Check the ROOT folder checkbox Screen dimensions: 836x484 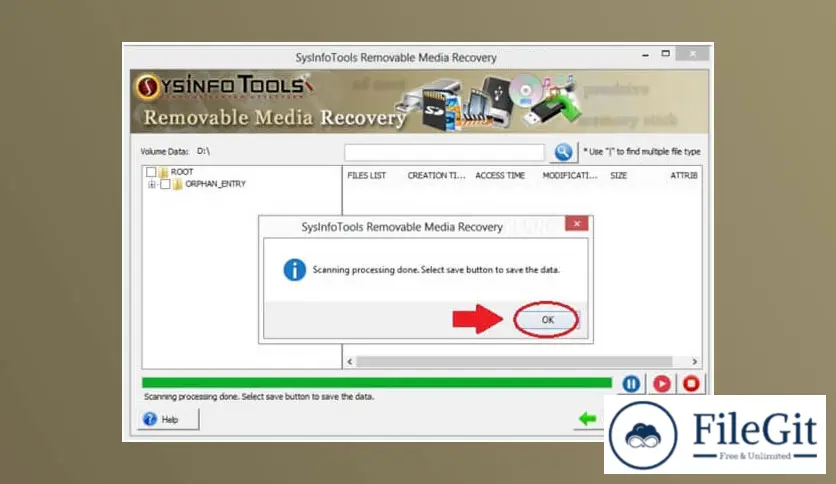coord(151,172)
